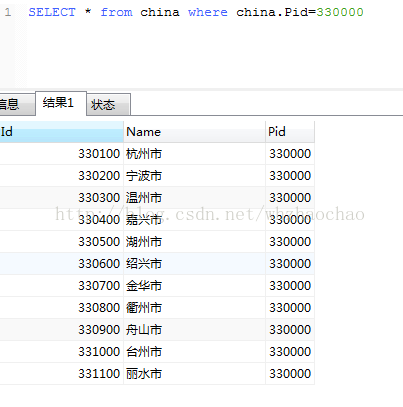Sort by the Name column header

point(194,132)
